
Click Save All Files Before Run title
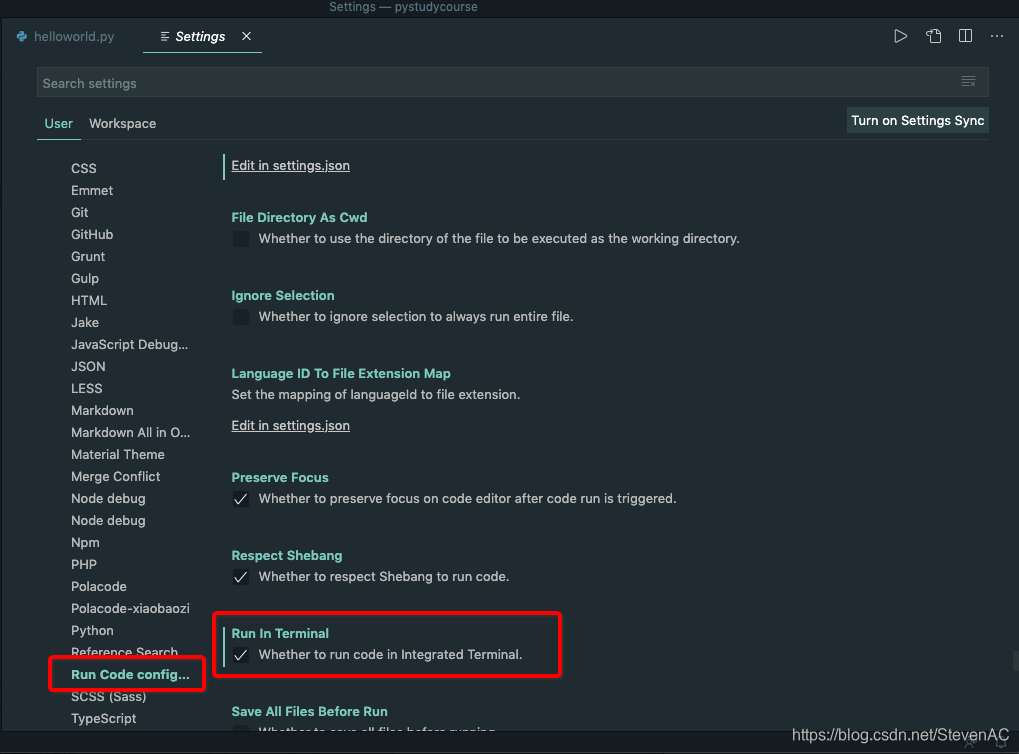point(309,712)
